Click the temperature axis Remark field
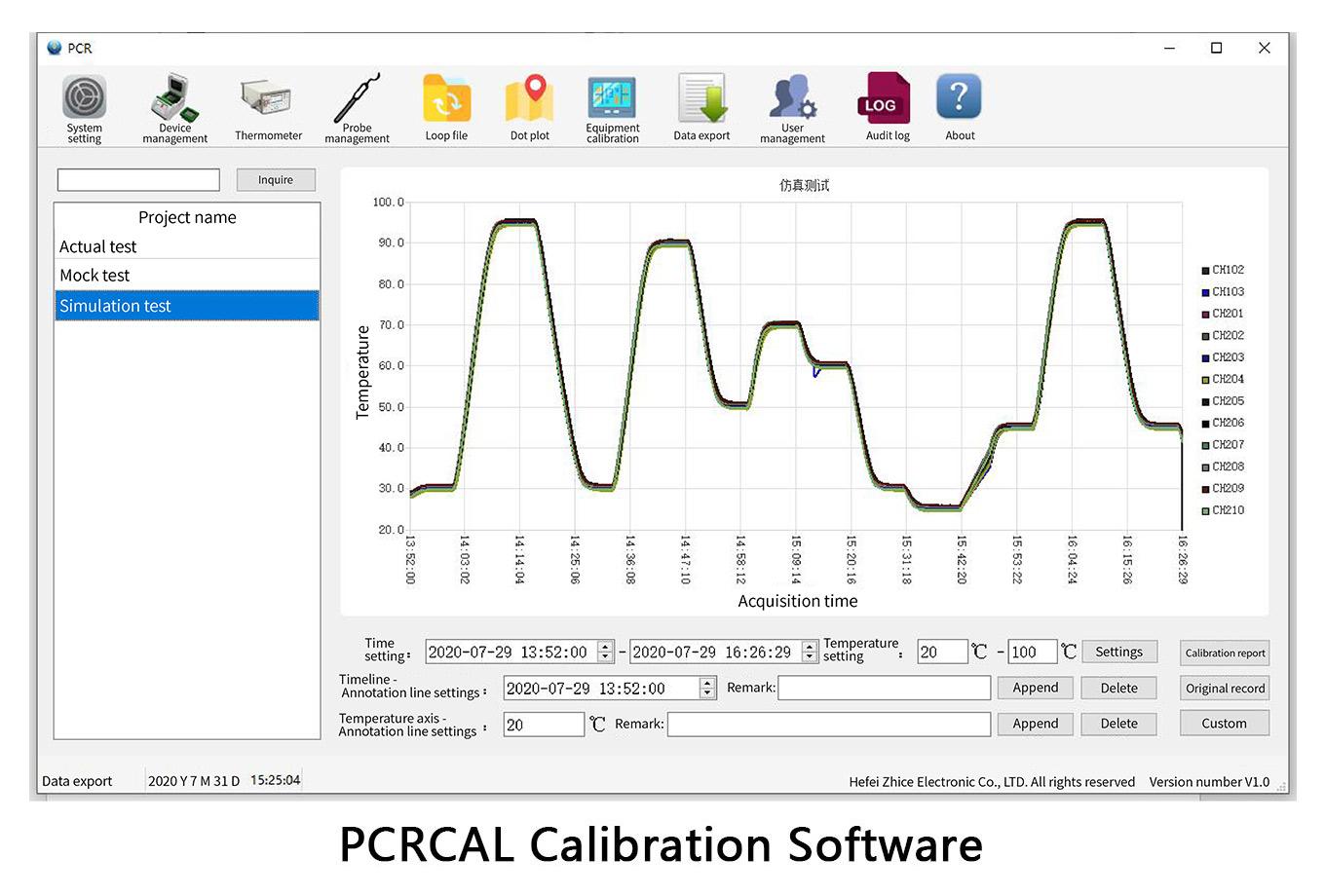This screenshot has width=1325, height=896. point(829,725)
